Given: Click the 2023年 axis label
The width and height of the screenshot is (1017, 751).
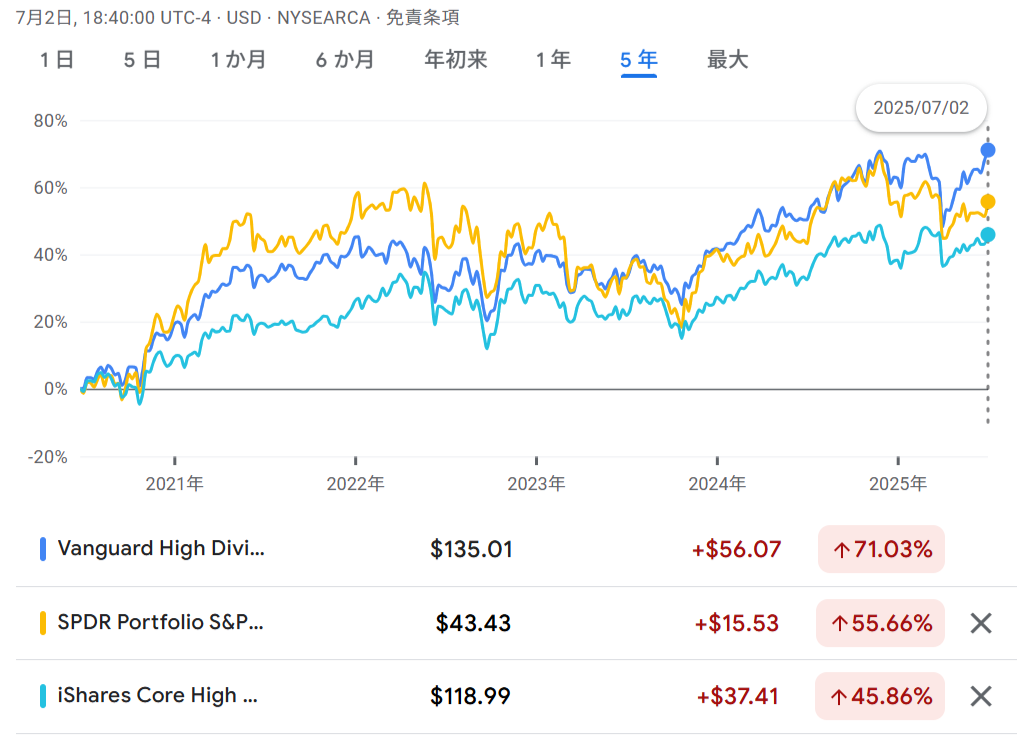Looking at the screenshot, I should [536, 484].
